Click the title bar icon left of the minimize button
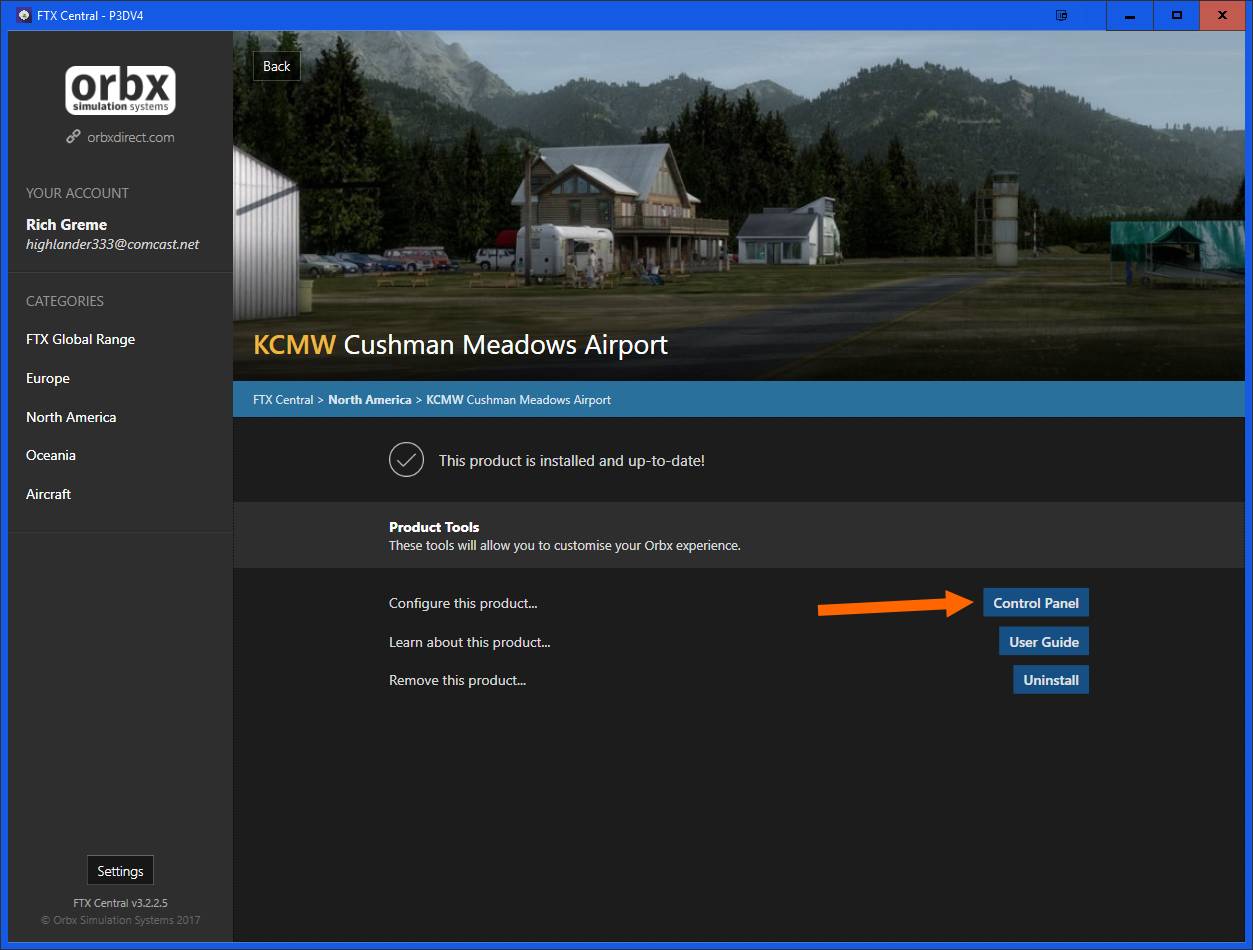The height and width of the screenshot is (950, 1253). tap(1062, 15)
